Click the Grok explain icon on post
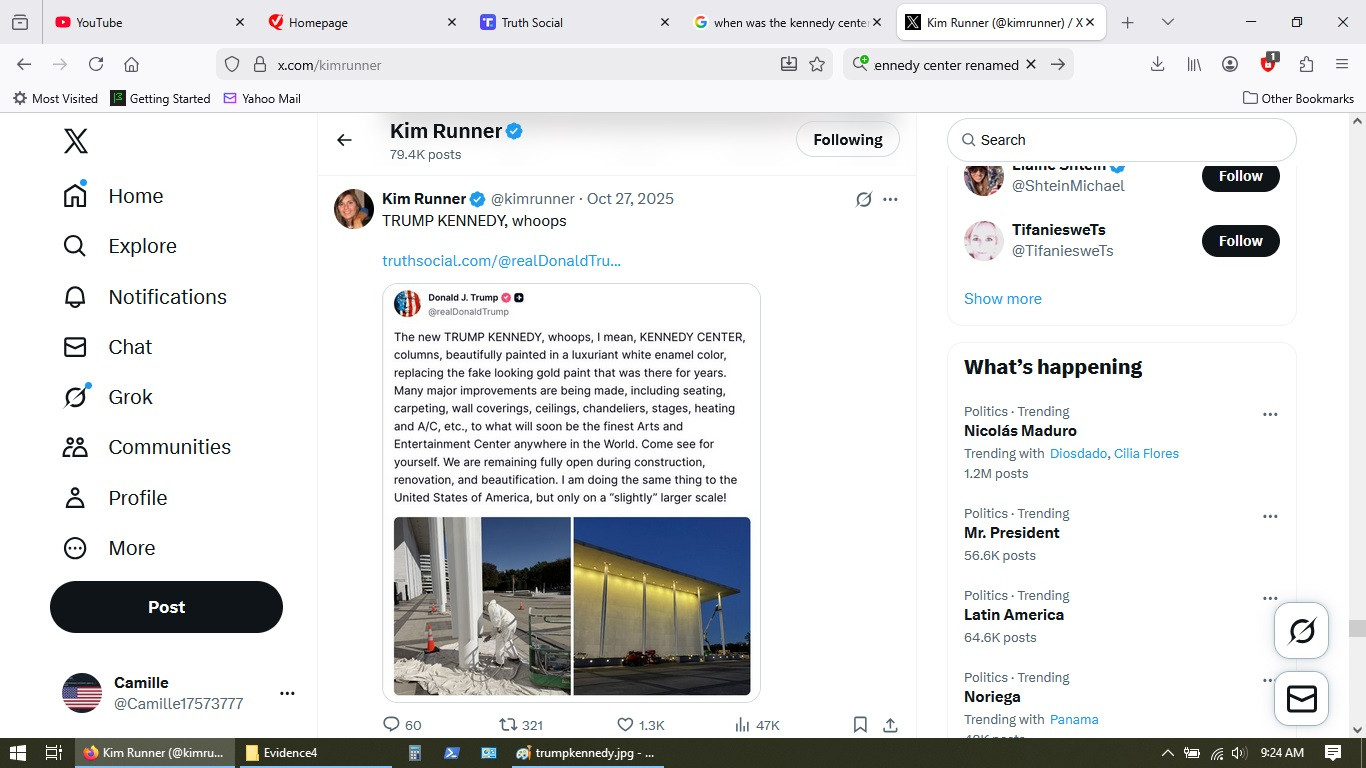The image size is (1366, 768). 864,199
